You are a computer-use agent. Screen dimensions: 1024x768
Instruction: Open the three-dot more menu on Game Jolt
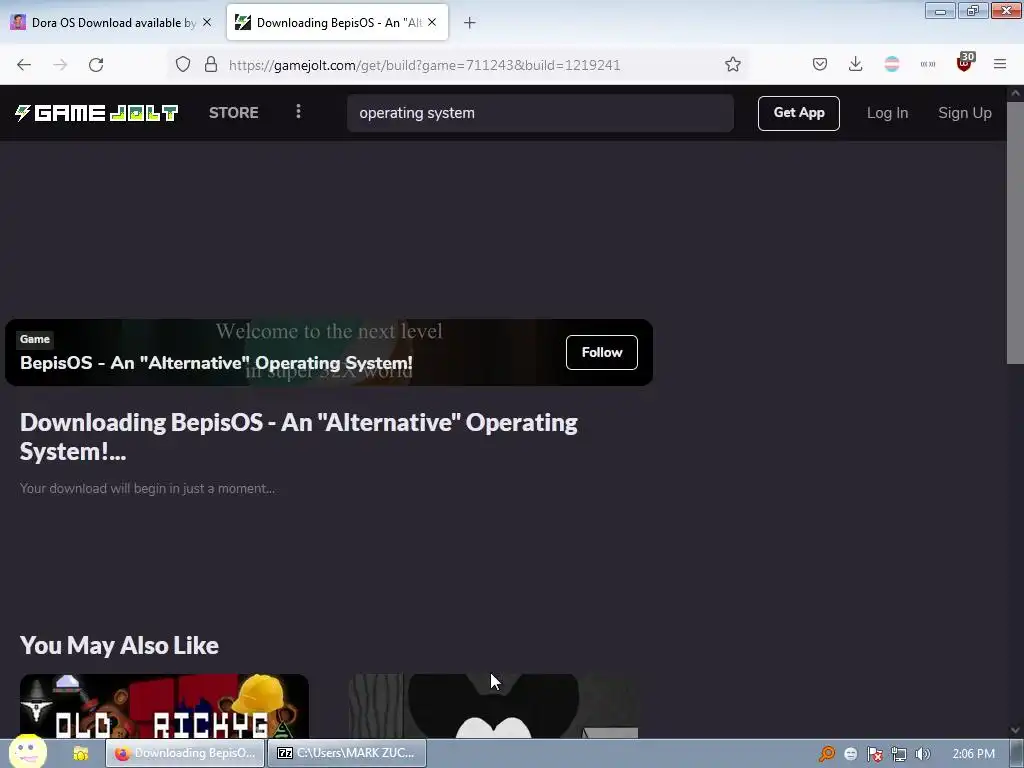(x=298, y=112)
